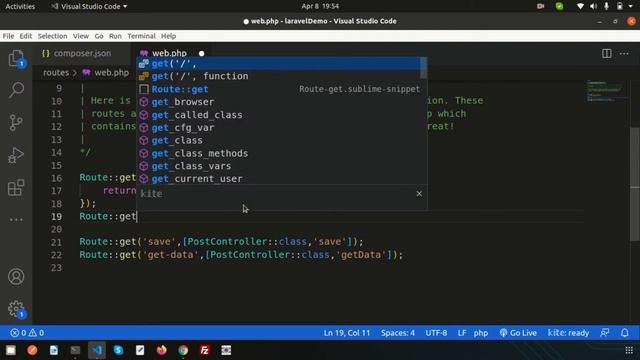Open the Explorer view in activity bar

pos(16,58)
